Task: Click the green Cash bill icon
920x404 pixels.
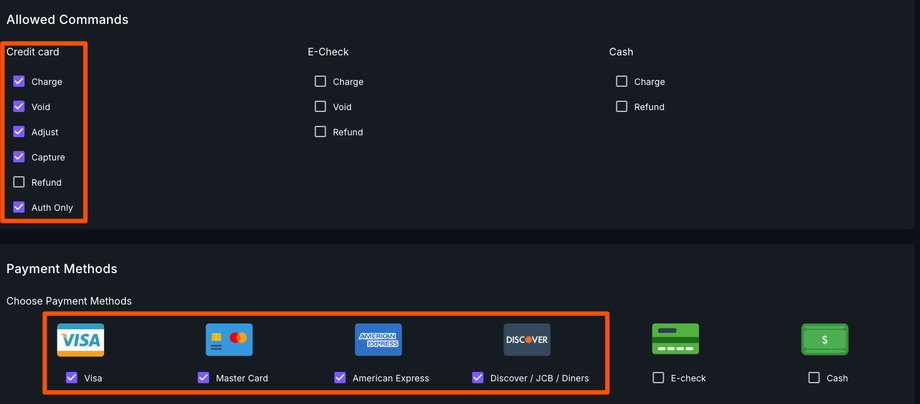Action: click(x=824, y=340)
